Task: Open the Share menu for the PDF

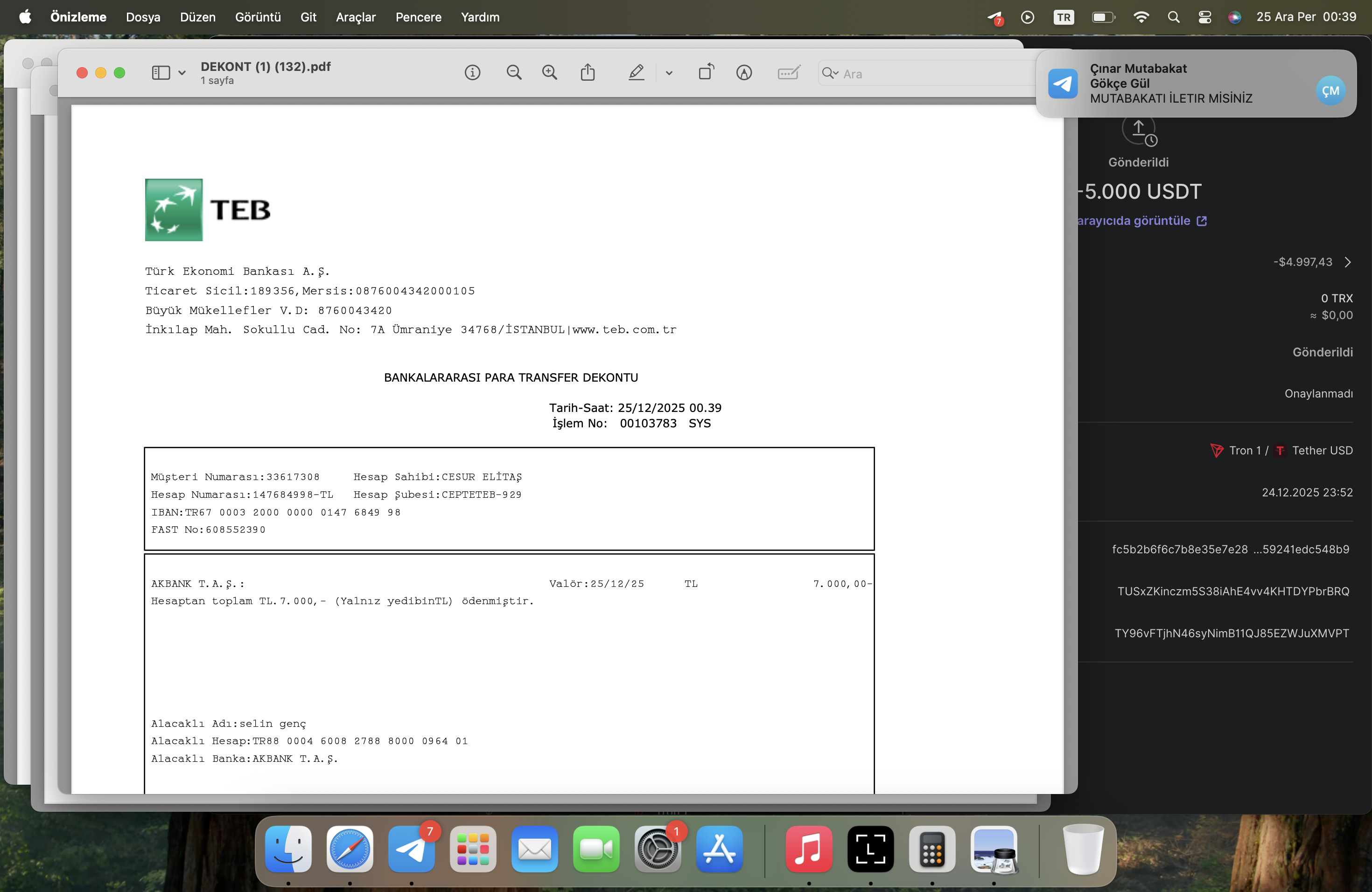Action: click(588, 72)
